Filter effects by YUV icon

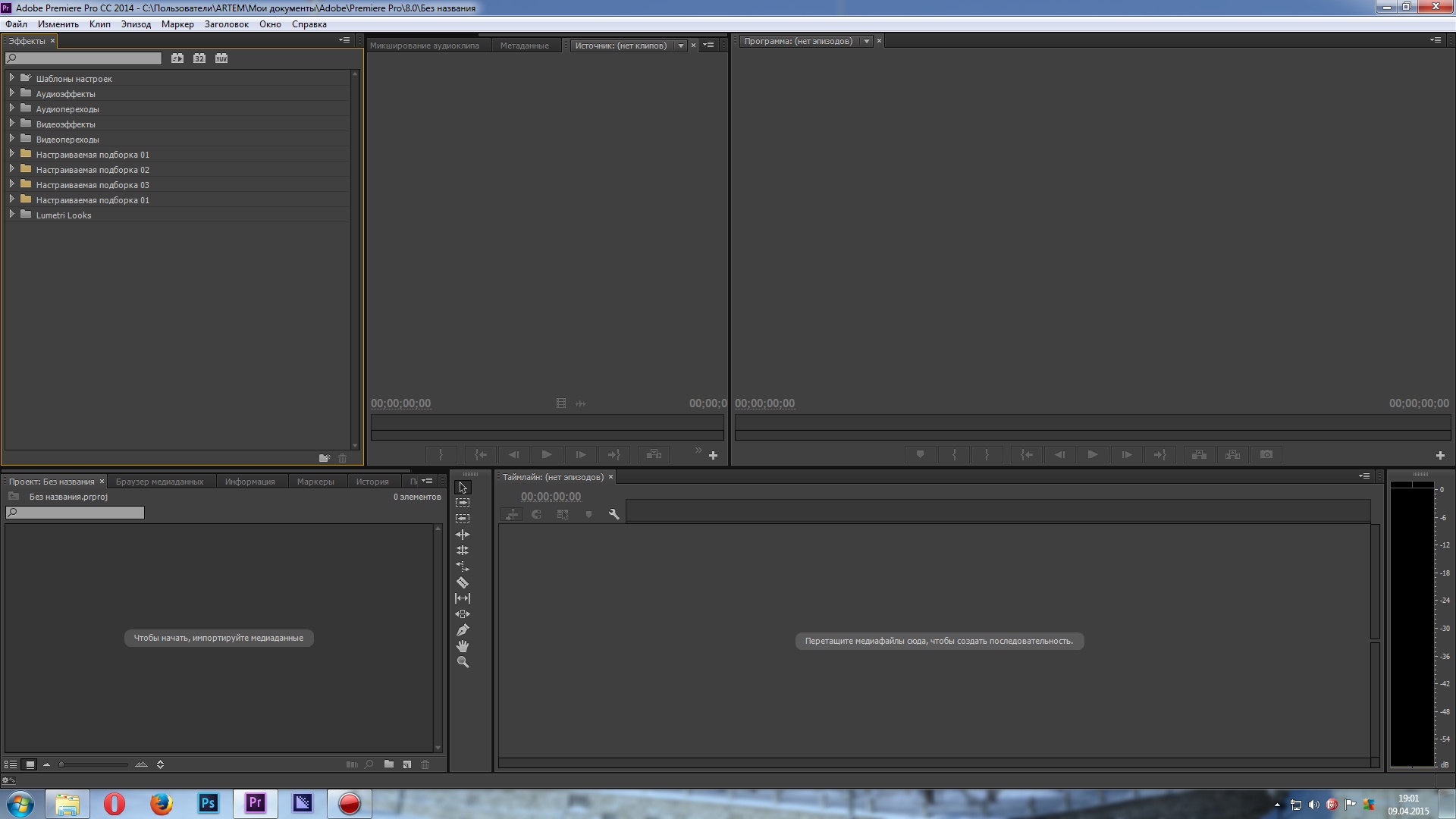click(x=221, y=58)
